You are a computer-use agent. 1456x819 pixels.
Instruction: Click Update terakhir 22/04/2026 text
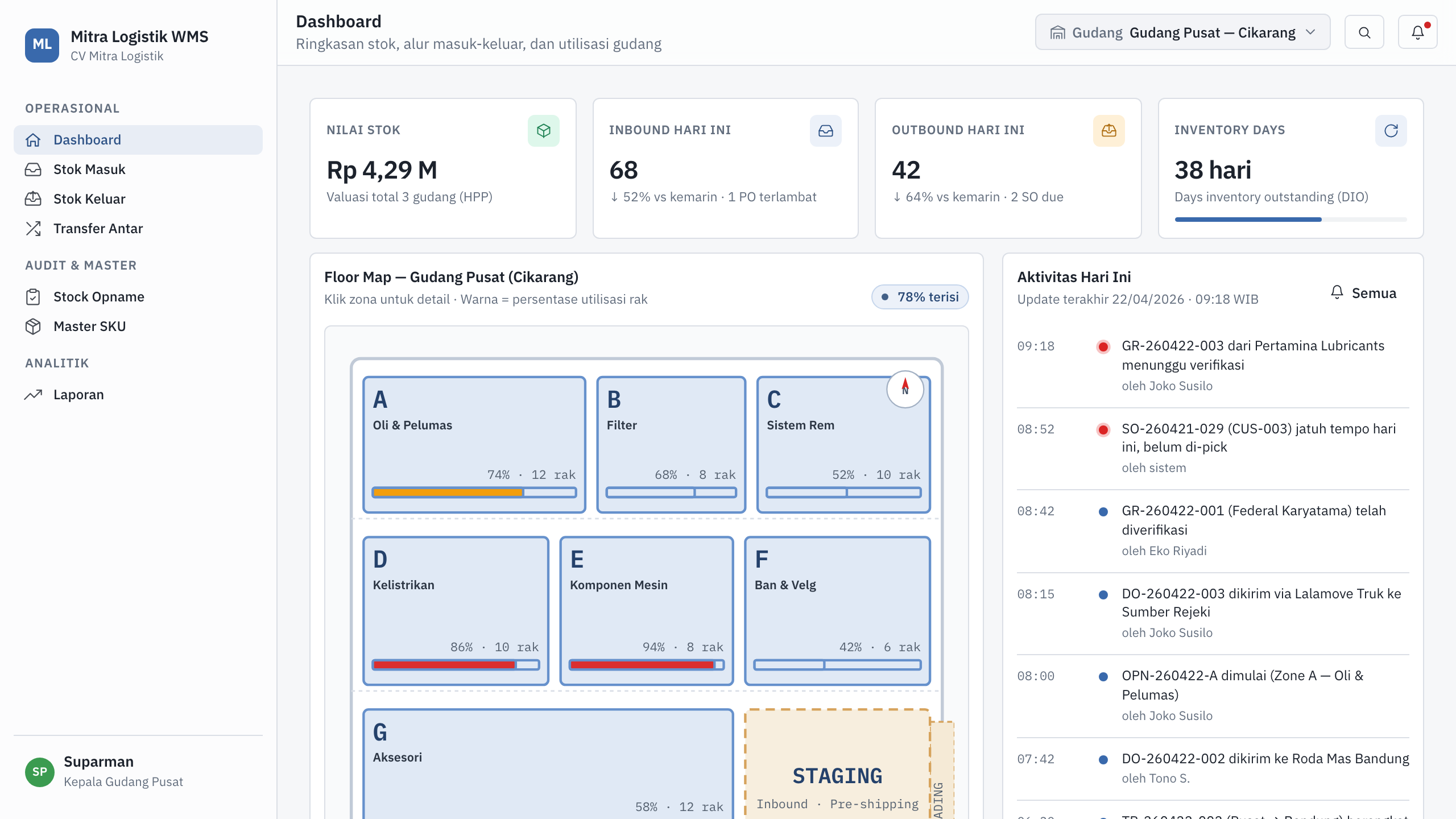tap(1137, 299)
